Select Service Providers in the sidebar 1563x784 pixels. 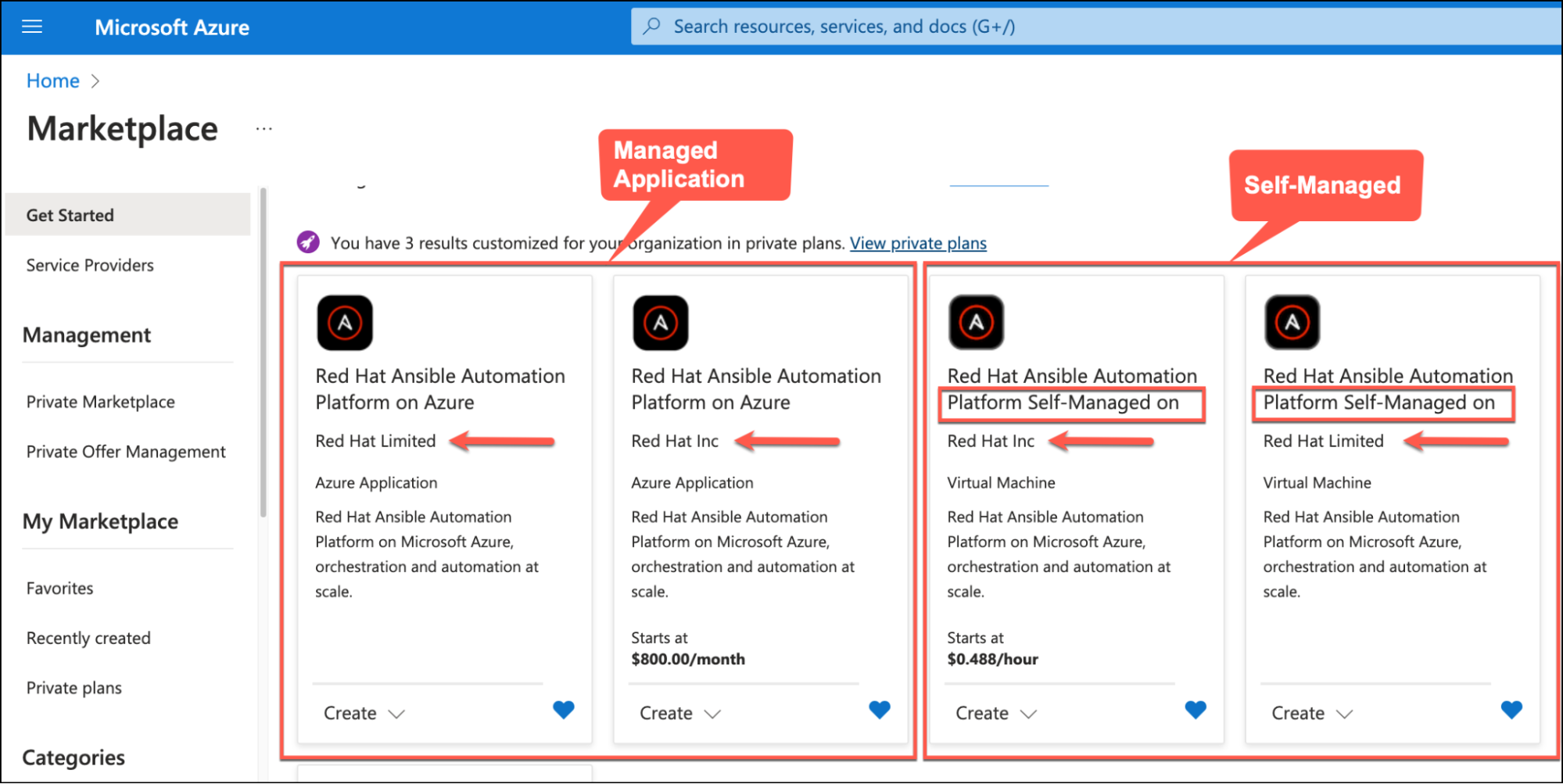pos(90,265)
